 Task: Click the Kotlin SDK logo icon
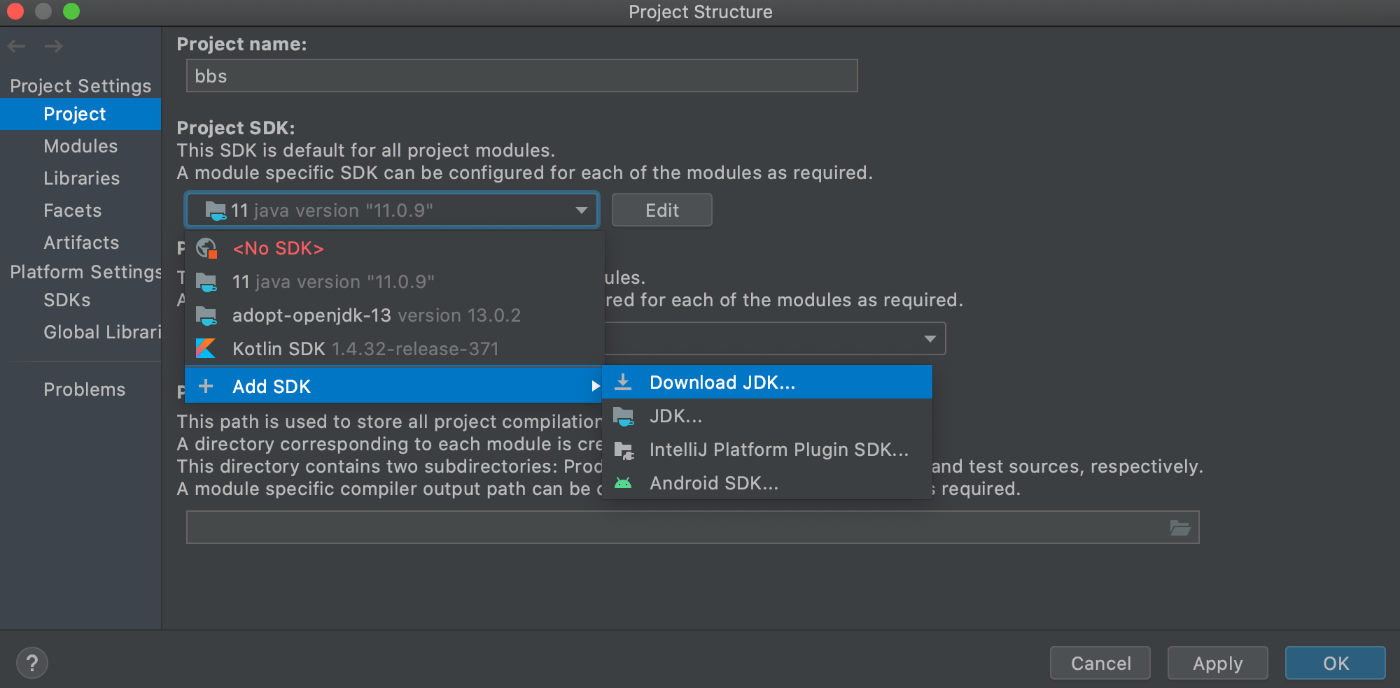pos(206,349)
